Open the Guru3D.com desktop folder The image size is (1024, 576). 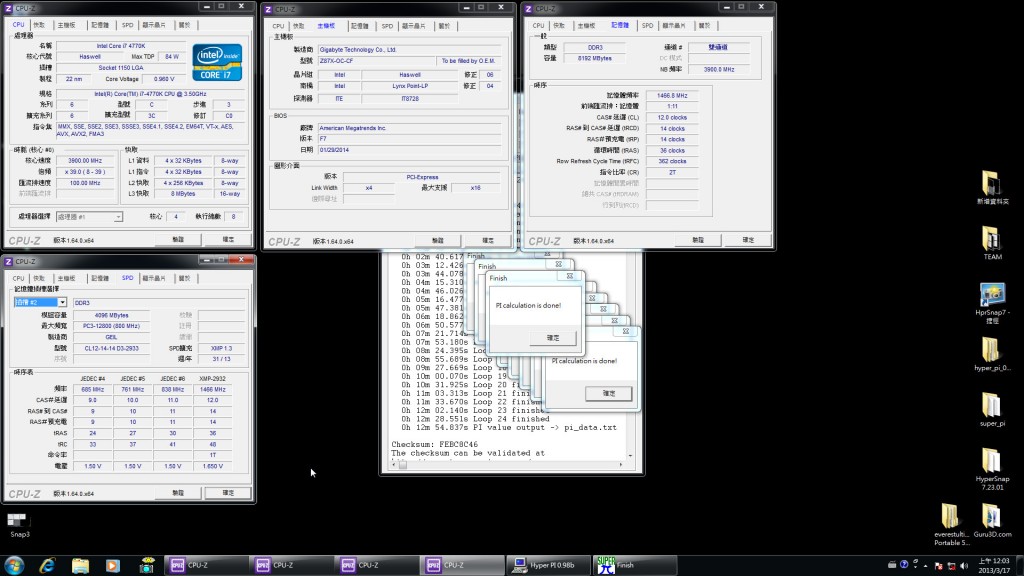click(x=992, y=520)
